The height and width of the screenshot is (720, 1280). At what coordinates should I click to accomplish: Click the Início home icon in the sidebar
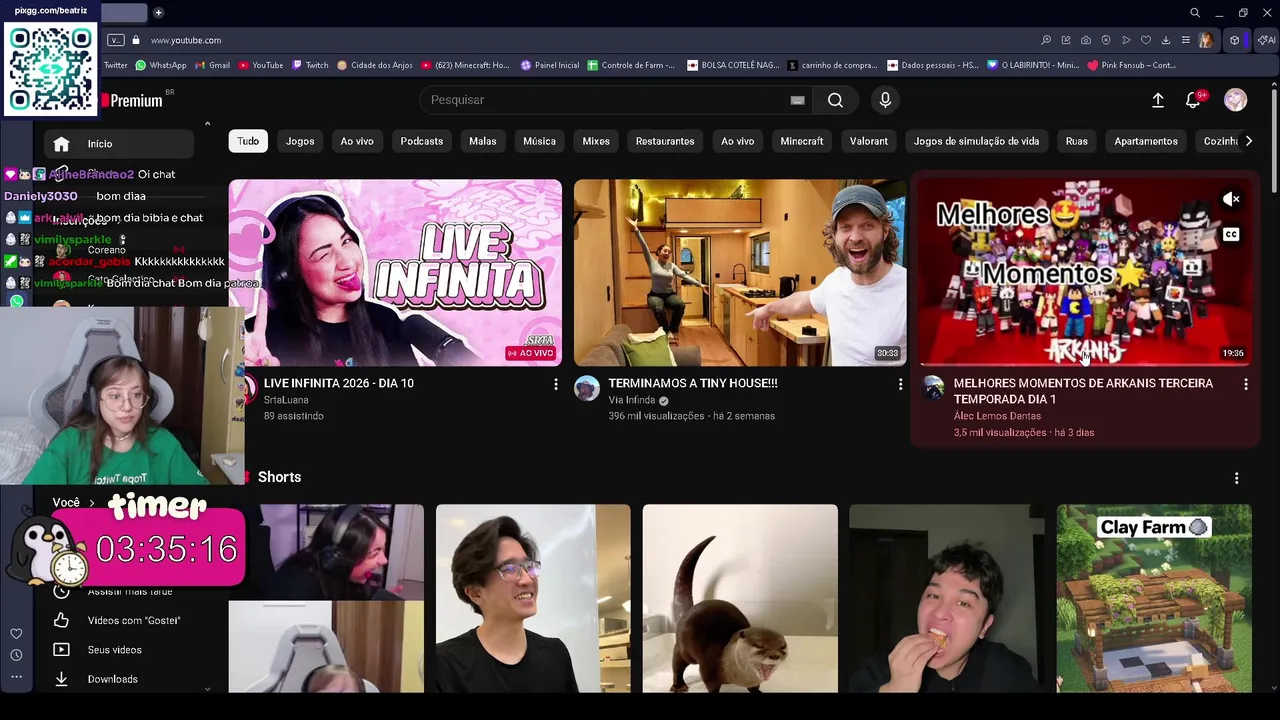[x=61, y=144]
